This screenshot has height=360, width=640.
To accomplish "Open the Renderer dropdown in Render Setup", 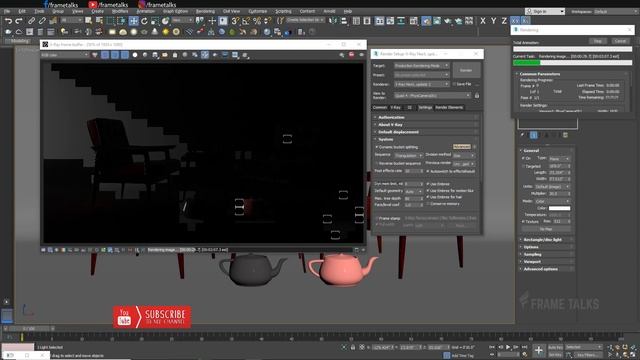I will [x=422, y=84].
